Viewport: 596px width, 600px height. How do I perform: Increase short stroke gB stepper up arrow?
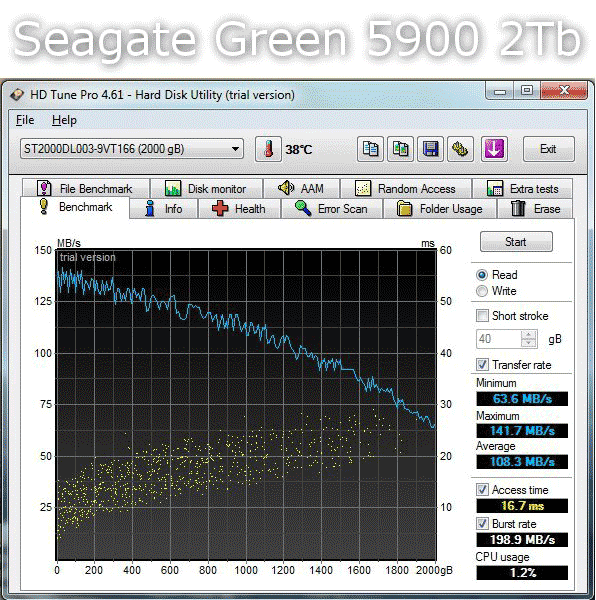coord(529,335)
